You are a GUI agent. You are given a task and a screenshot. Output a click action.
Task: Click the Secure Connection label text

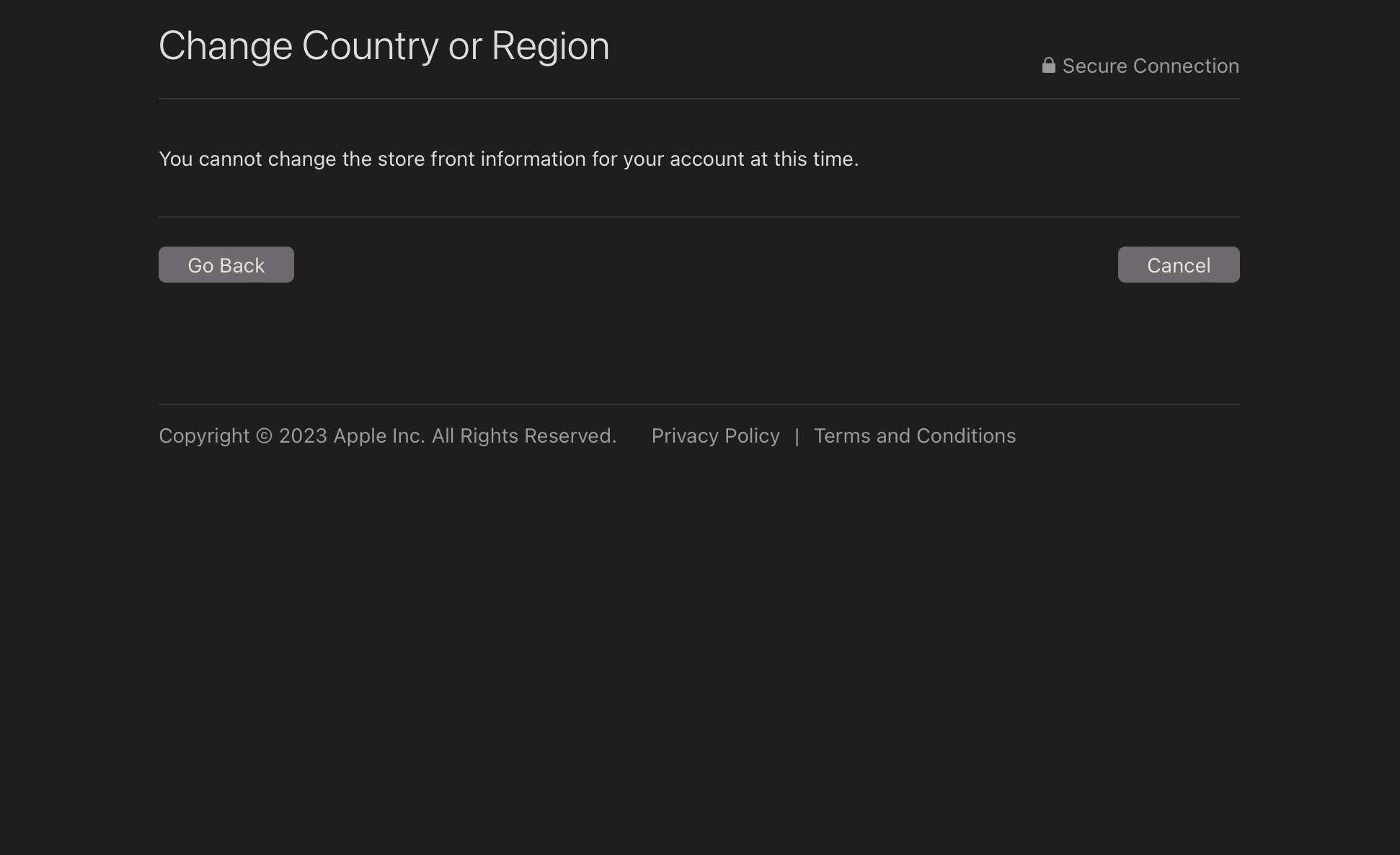[x=1151, y=66]
